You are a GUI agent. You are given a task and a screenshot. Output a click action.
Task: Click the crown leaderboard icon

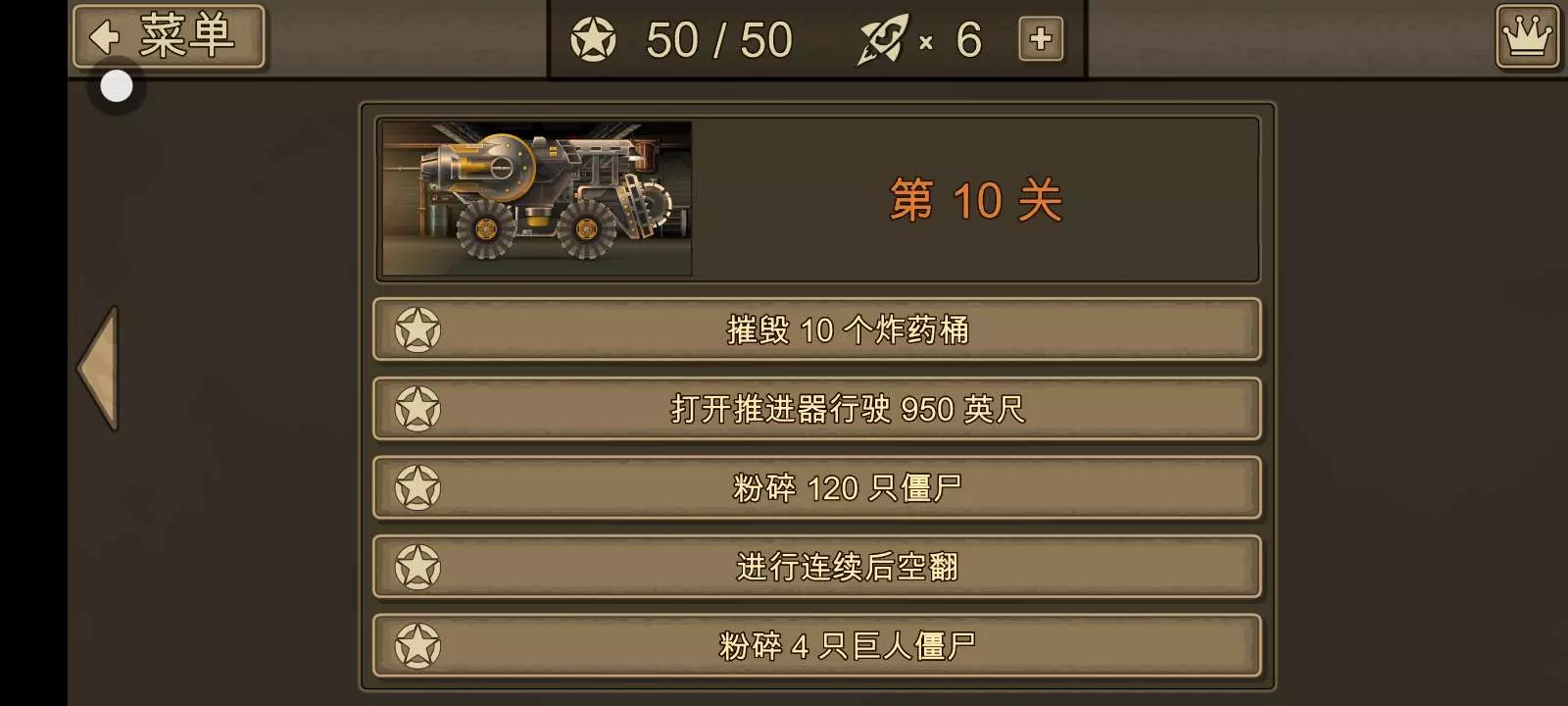[1527, 37]
